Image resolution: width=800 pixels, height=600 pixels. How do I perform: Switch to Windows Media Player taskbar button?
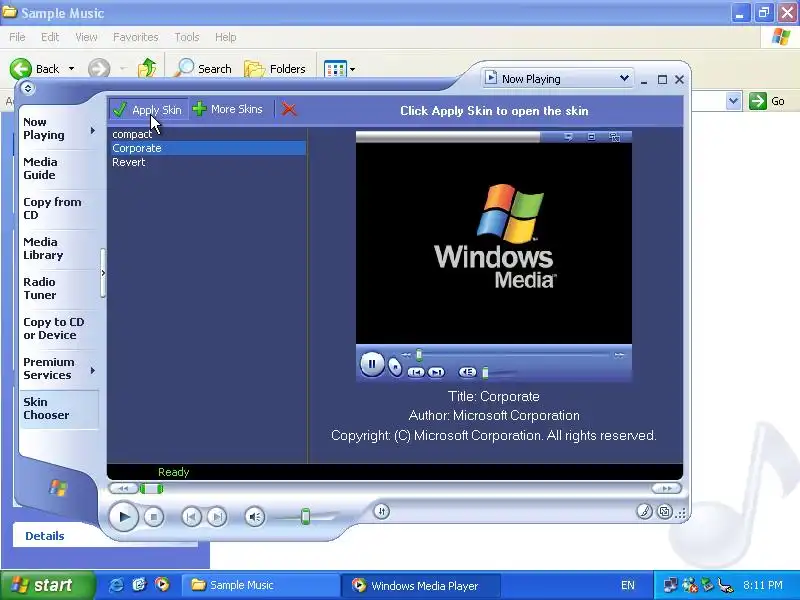click(x=420, y=585)
